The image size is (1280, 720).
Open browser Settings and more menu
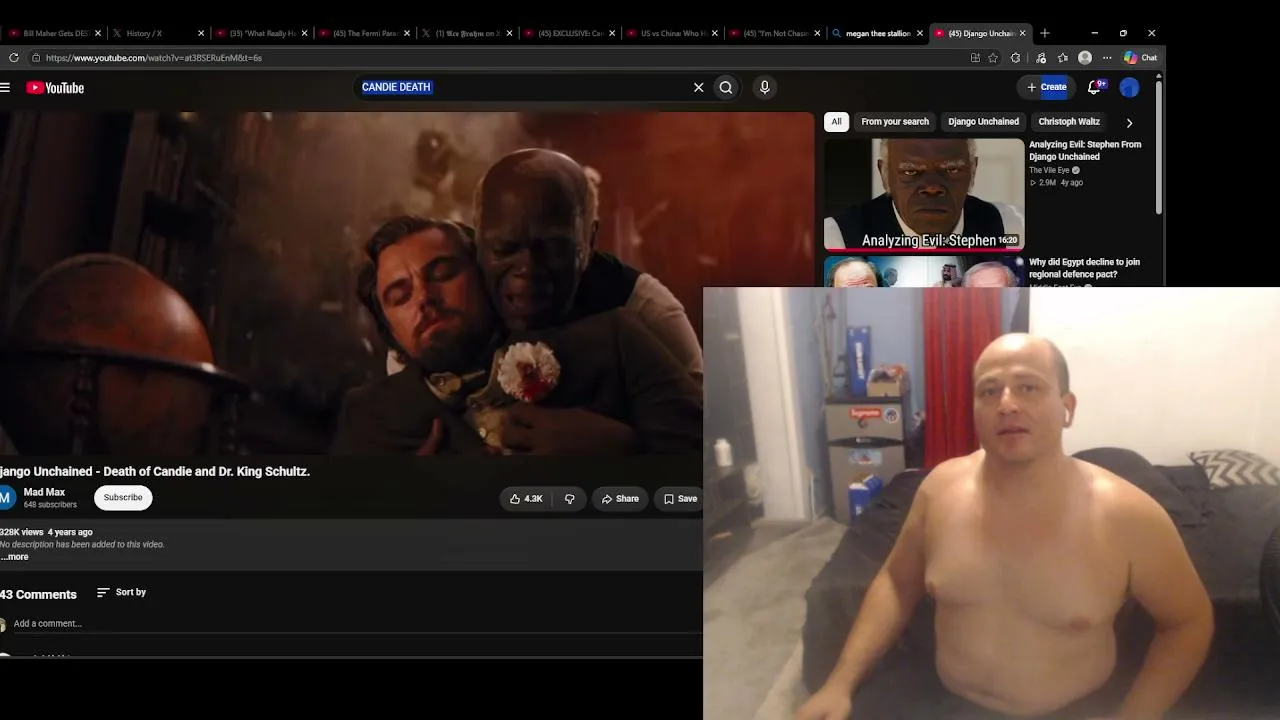click(x=1107, y=58)
